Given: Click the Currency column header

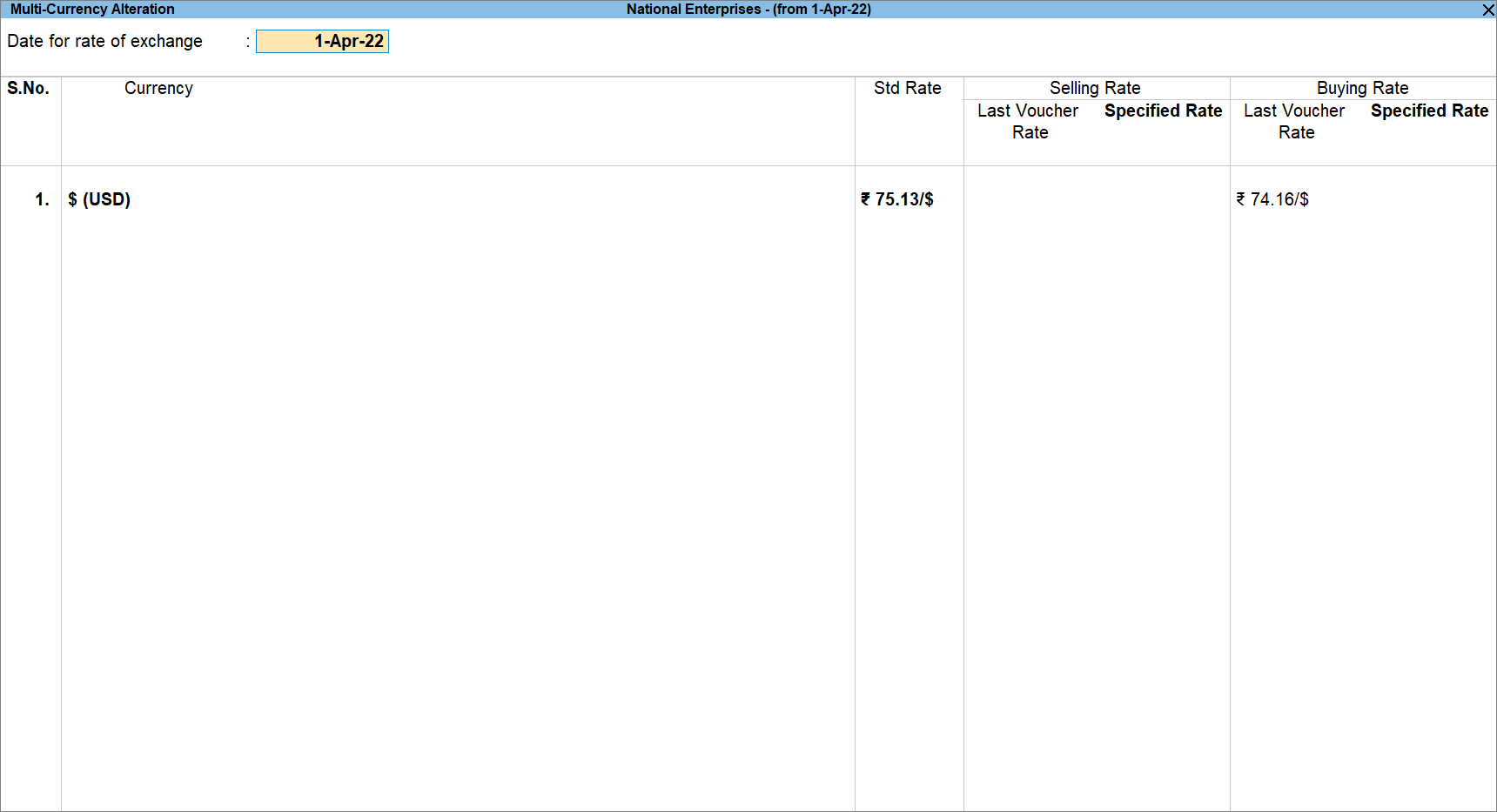Looking at the screenshot, I should 158,88.
